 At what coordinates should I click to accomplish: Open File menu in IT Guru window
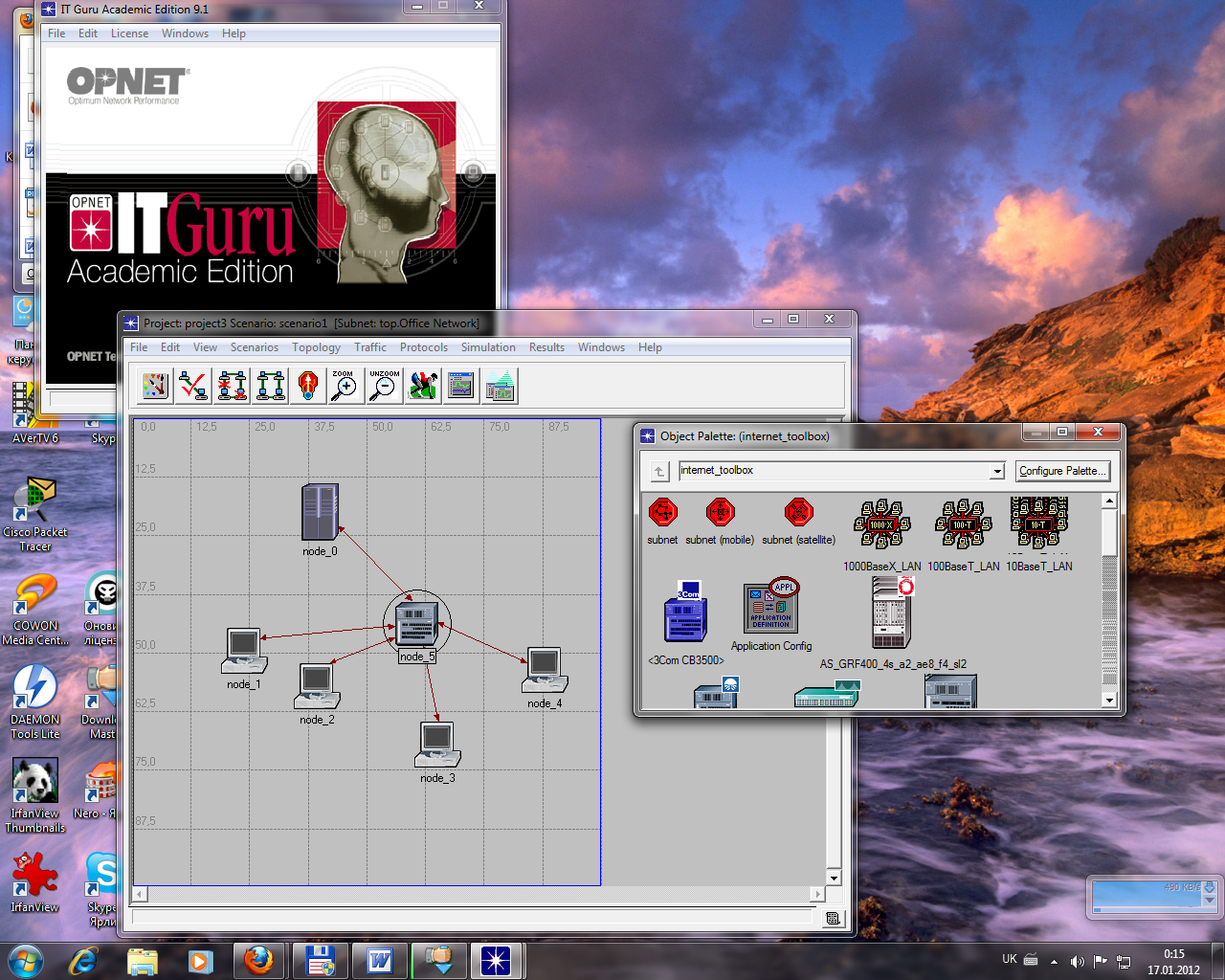(x=56, y=33)
